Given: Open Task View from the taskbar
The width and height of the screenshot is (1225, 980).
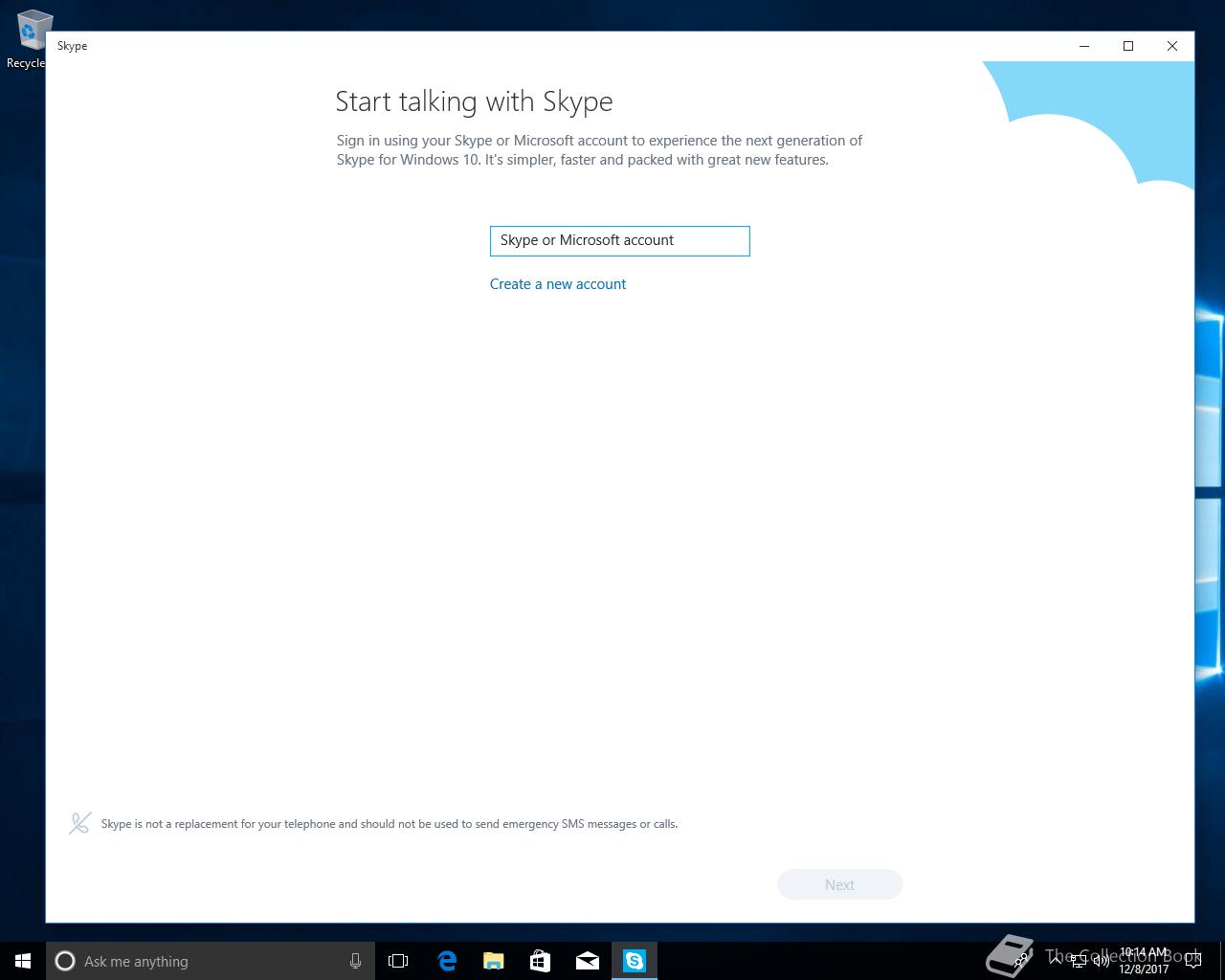Looking at the screenshot, I should pyautogui.click(x=398, y=961).
